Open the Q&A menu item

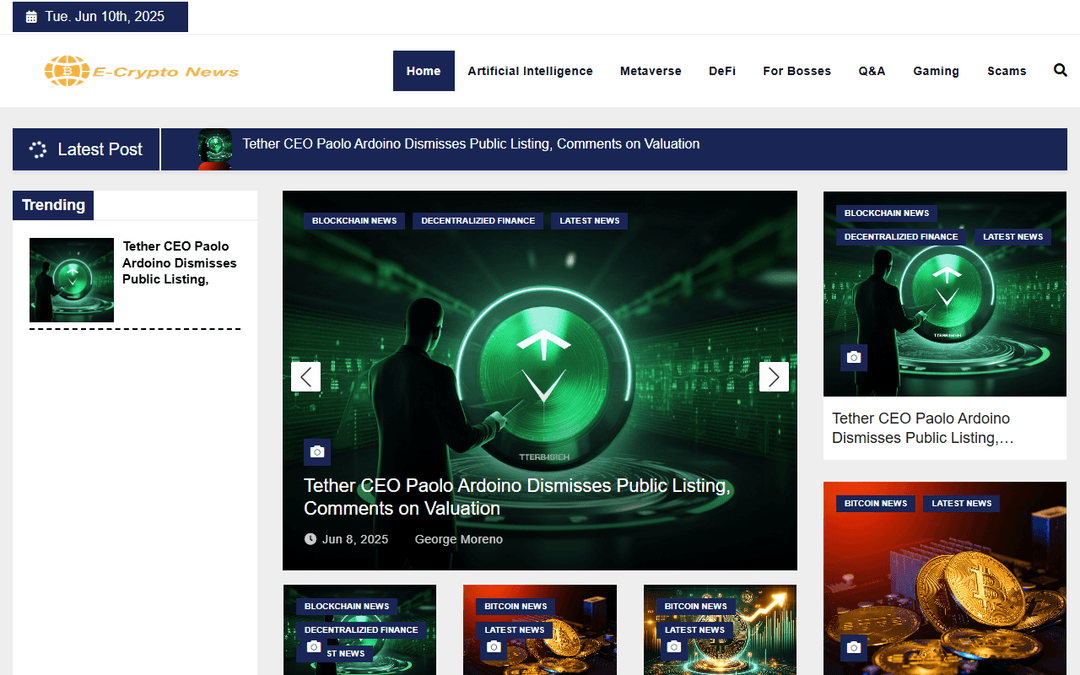tap(871, 71)
